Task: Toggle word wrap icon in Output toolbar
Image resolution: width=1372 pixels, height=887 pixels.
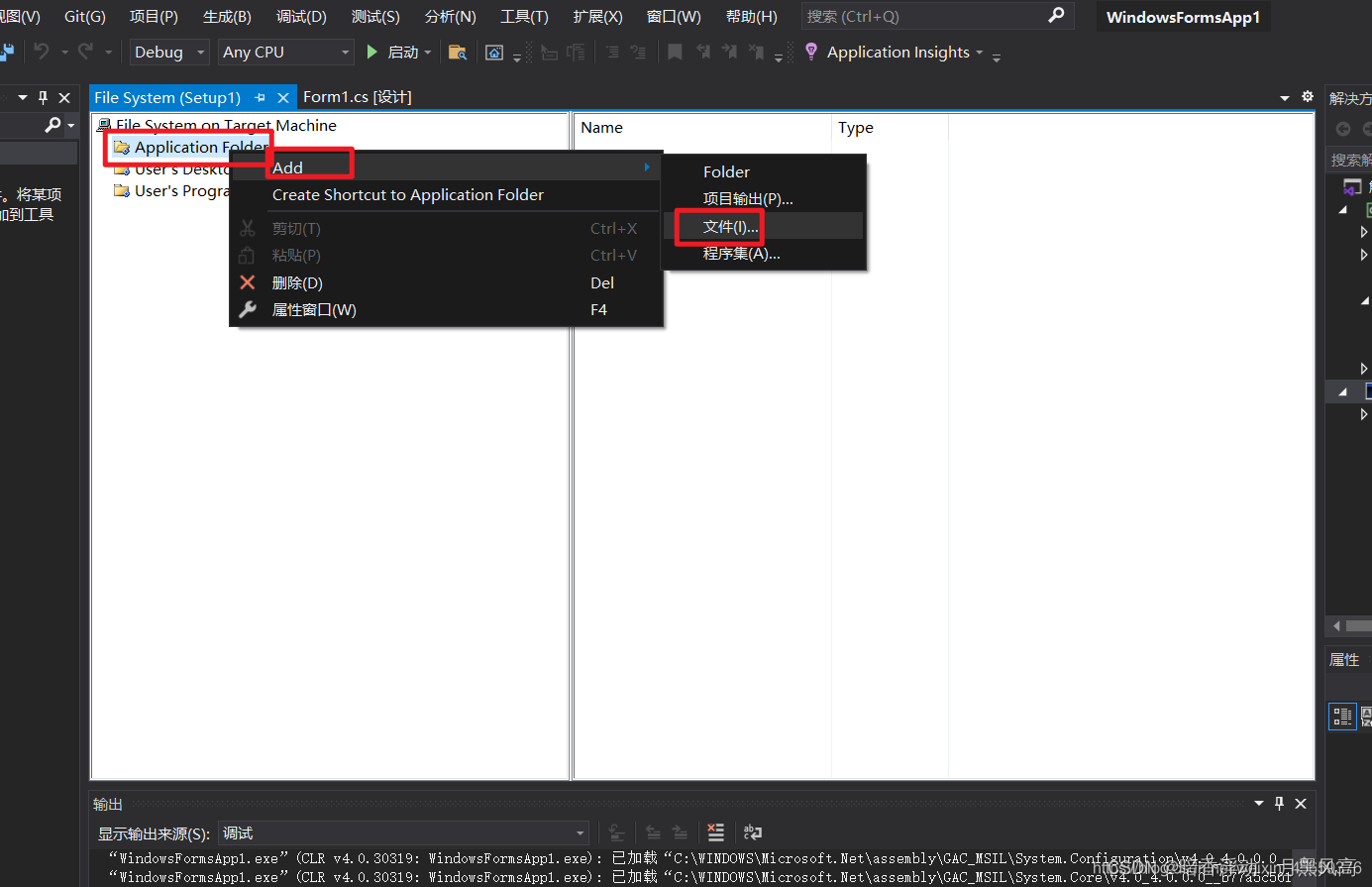Action: (753, 832)
